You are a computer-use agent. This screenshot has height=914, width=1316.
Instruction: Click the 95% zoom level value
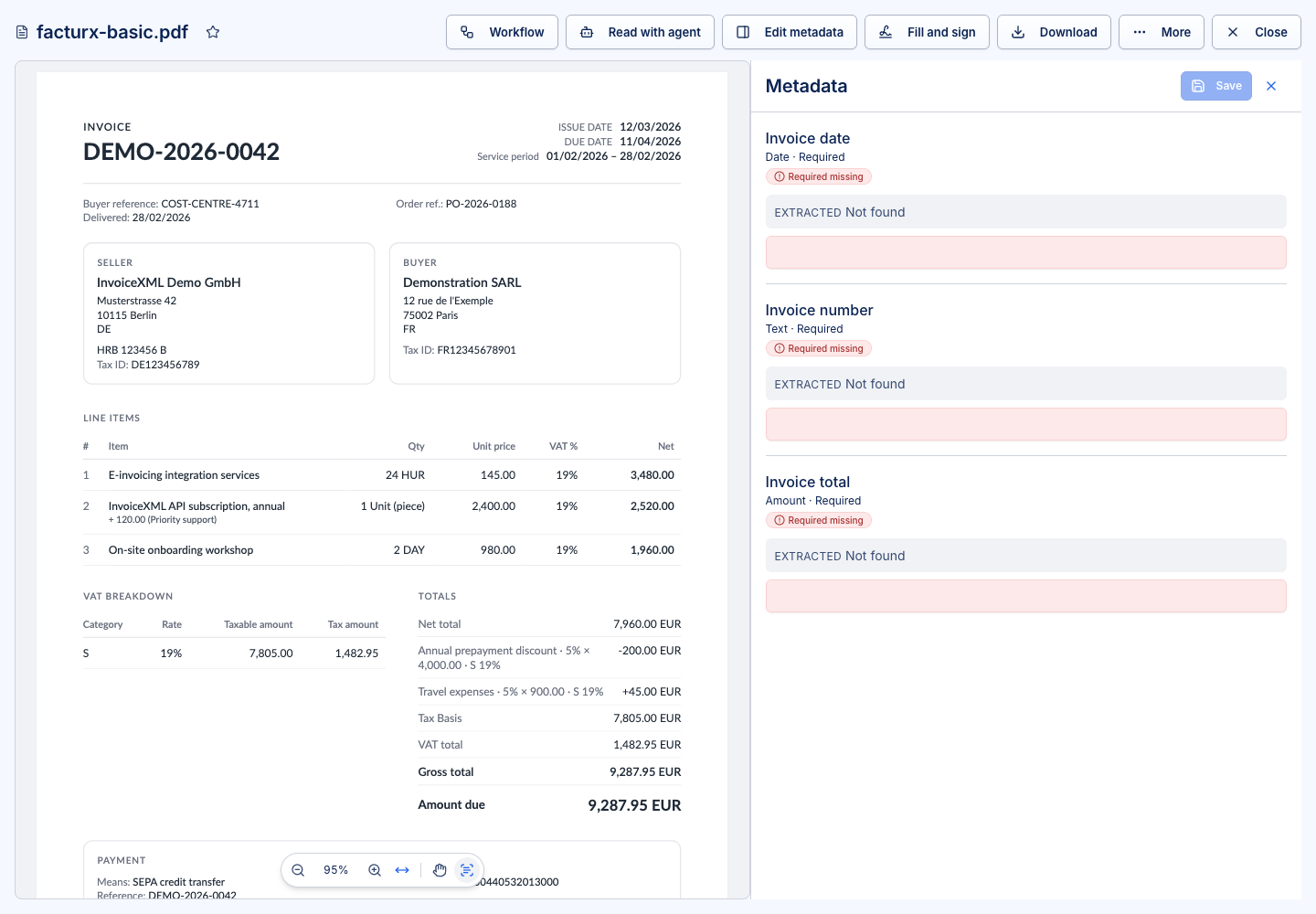pos(336,870)
